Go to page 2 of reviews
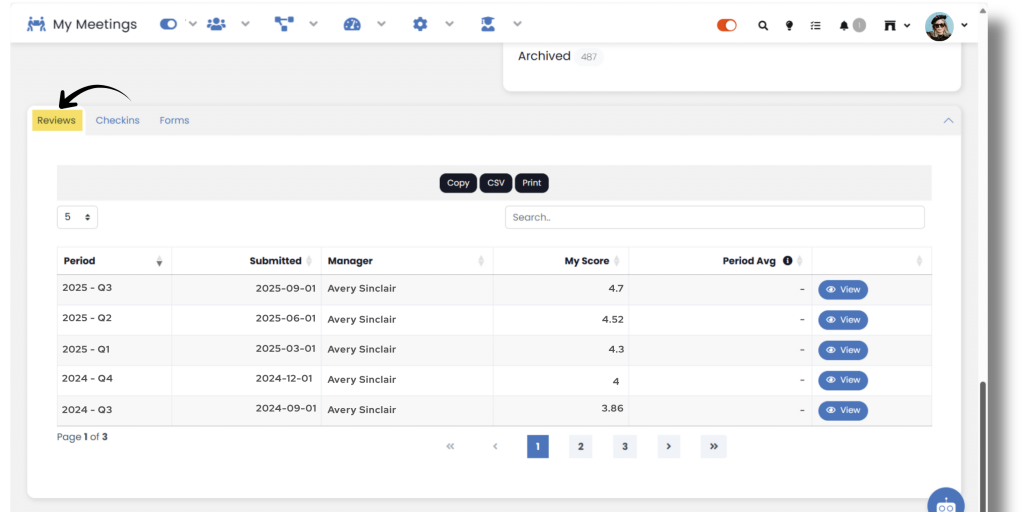Viewport: 1024px width, 512px height. click(581, 447)
